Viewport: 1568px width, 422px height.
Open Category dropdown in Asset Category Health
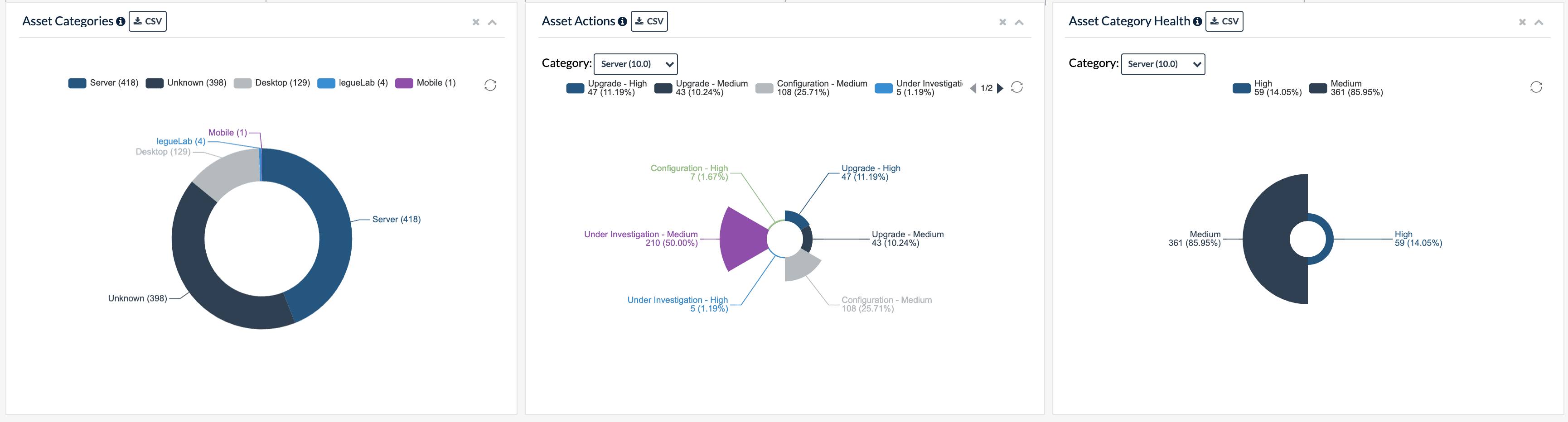click(1162, 64)
